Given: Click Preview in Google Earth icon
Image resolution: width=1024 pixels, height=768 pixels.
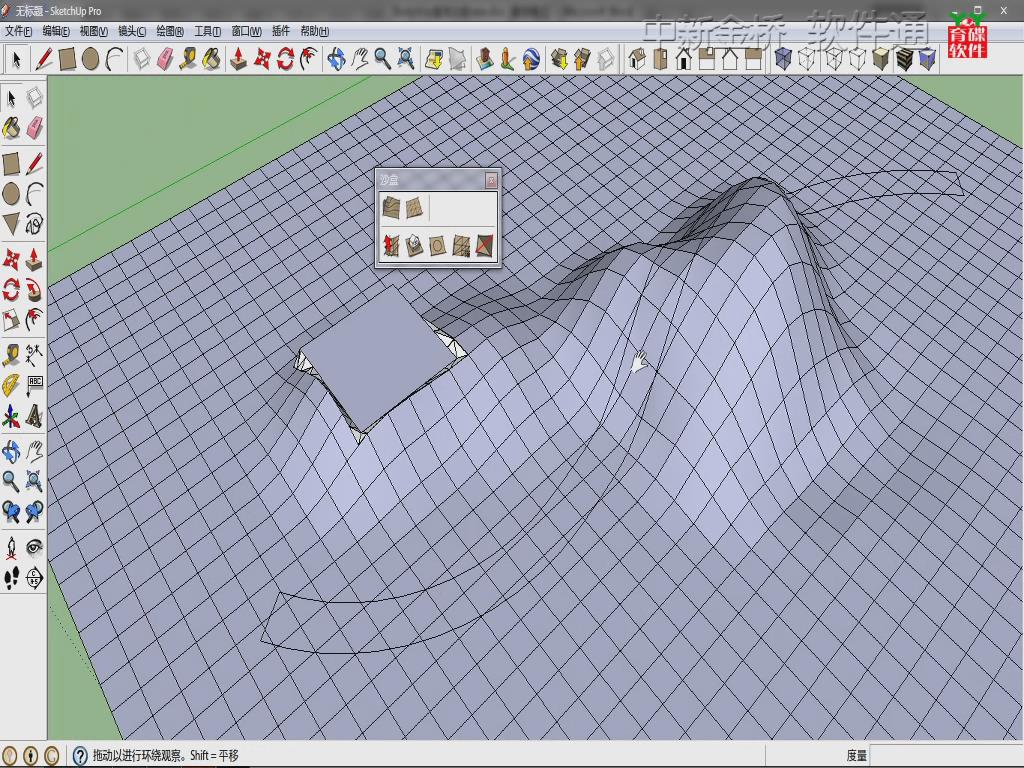Looking at the screenshot, I should 532,59.
